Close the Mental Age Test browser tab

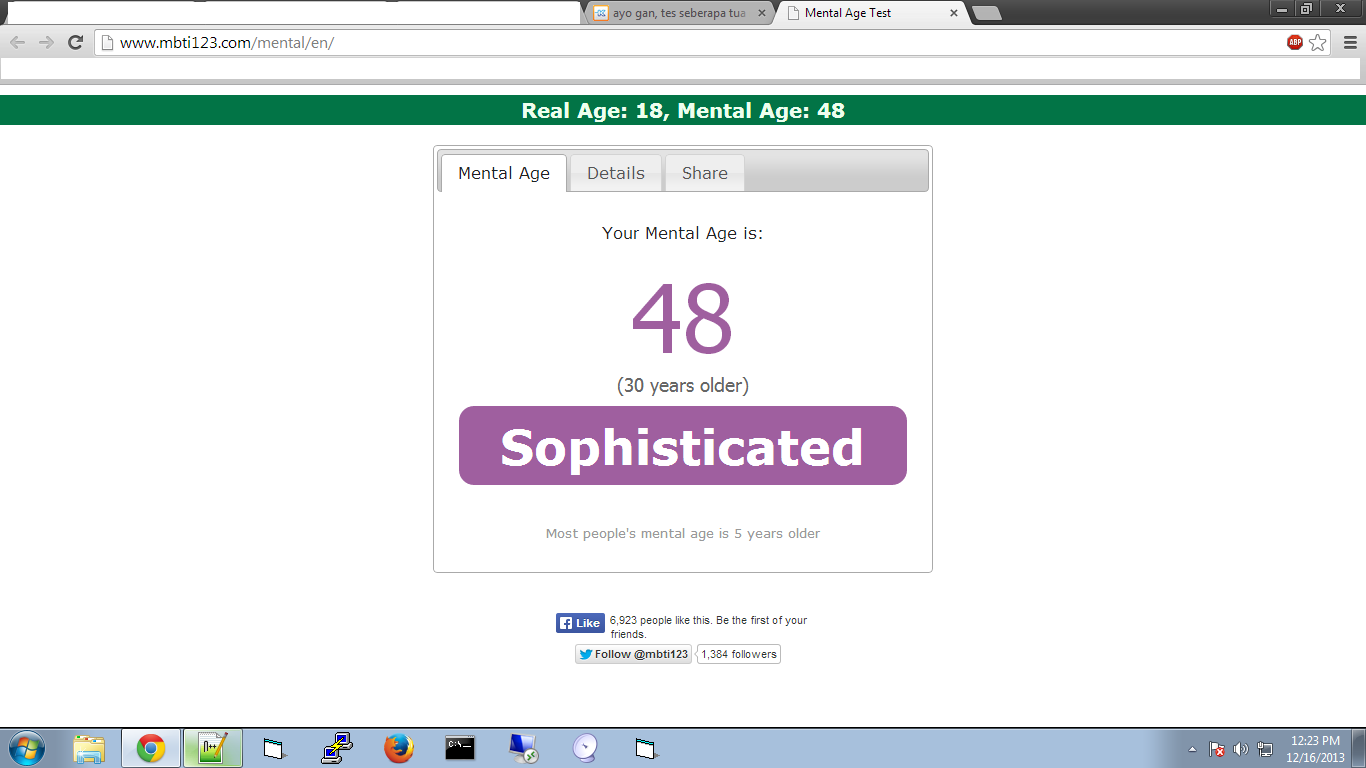[x=954, y=13]
